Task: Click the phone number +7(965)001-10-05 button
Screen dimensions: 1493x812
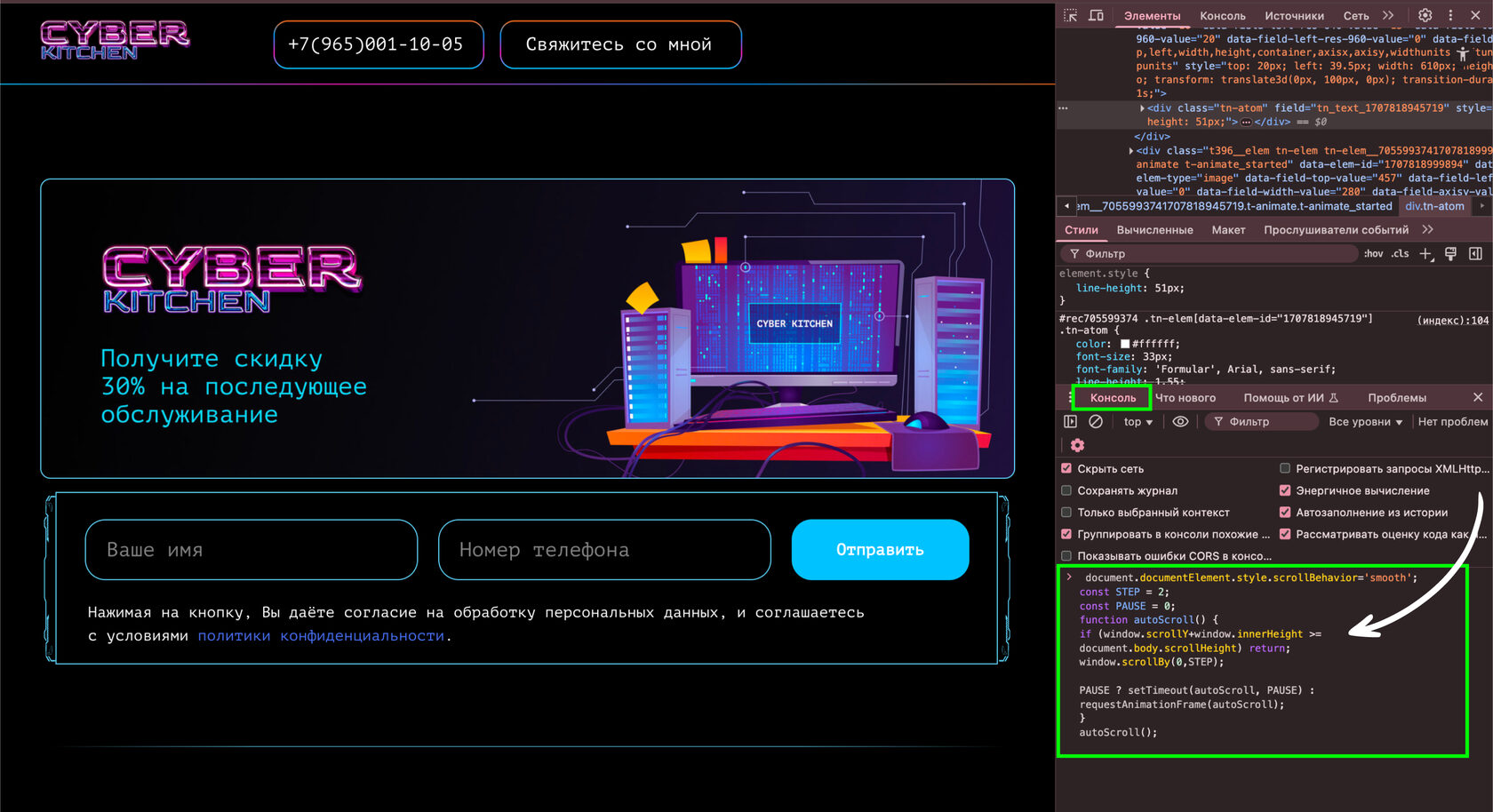Action: point(379,44)
